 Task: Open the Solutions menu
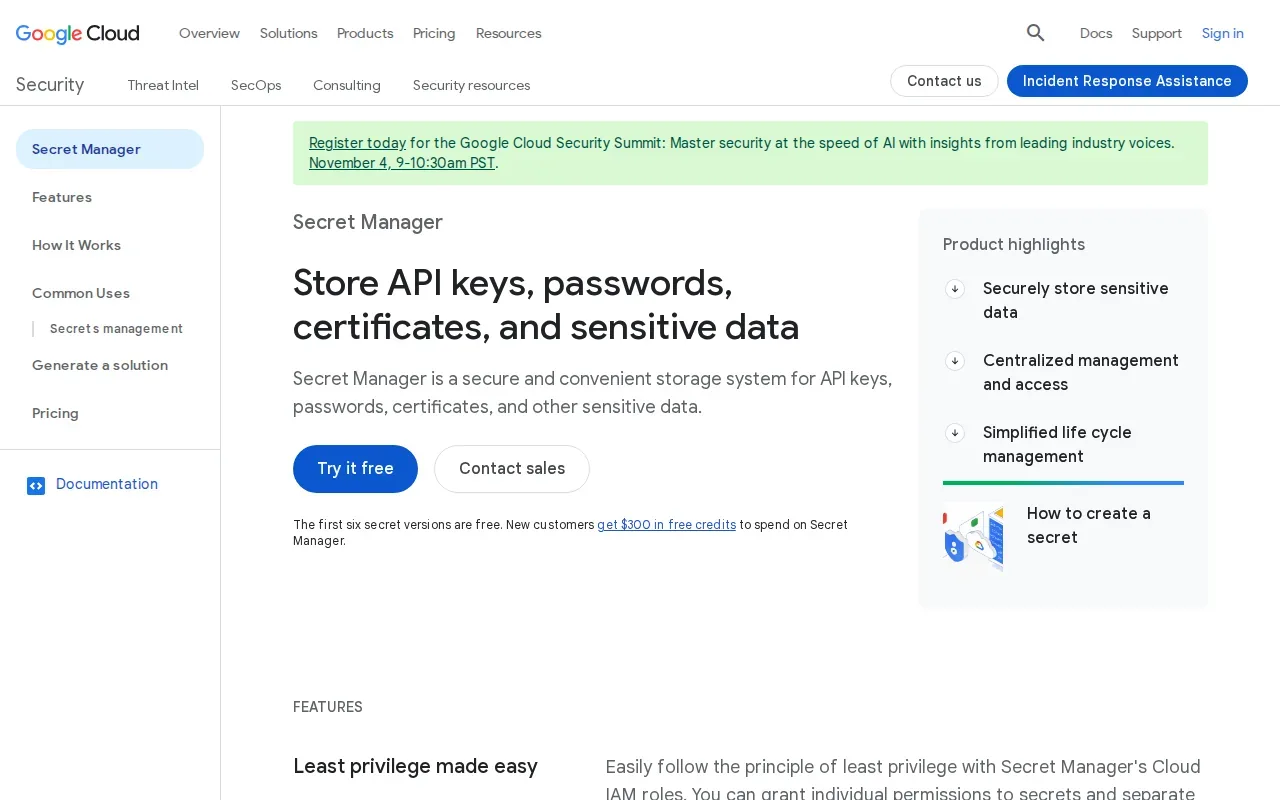288,33
